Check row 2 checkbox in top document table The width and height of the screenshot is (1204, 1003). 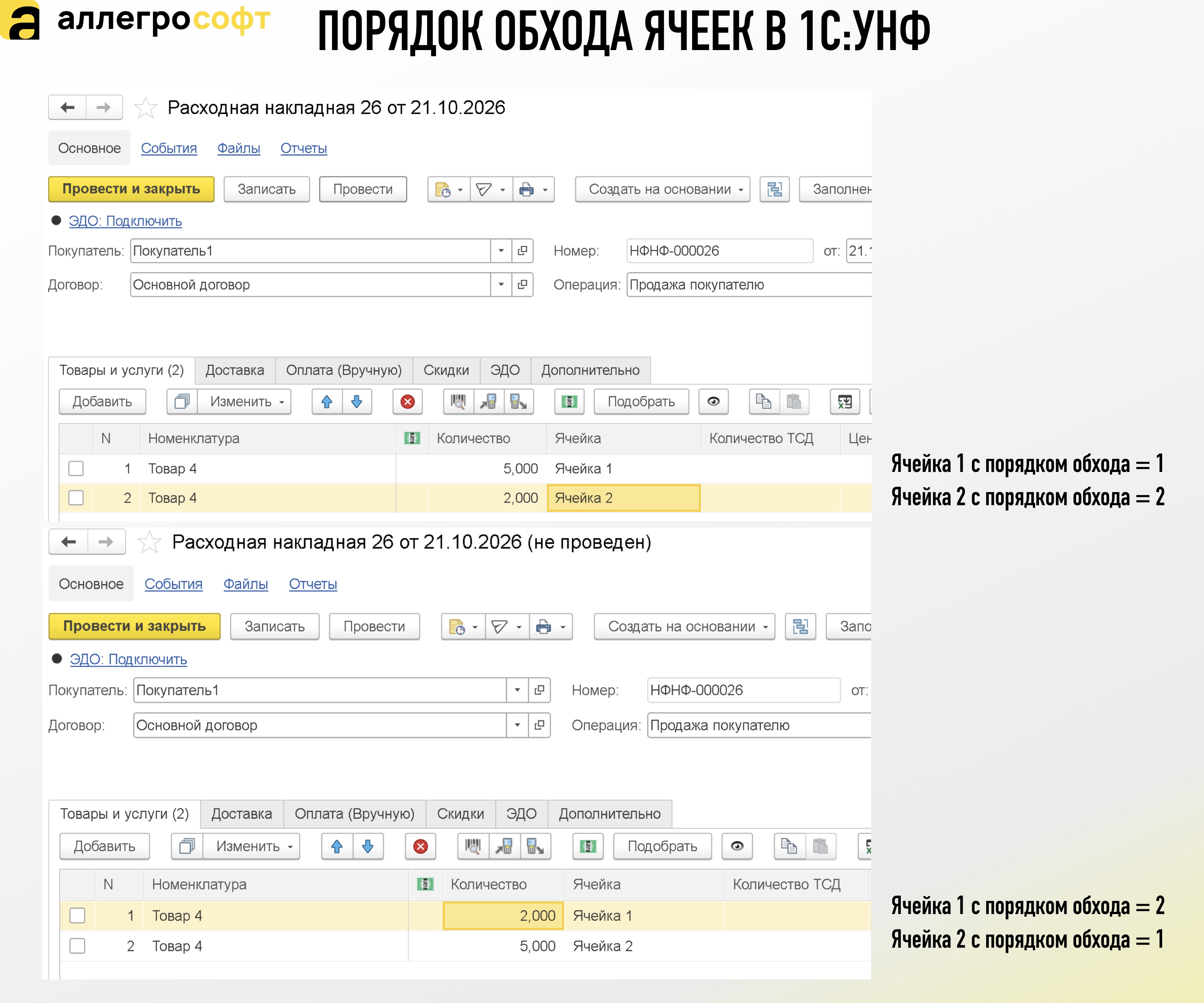point(76,498)
